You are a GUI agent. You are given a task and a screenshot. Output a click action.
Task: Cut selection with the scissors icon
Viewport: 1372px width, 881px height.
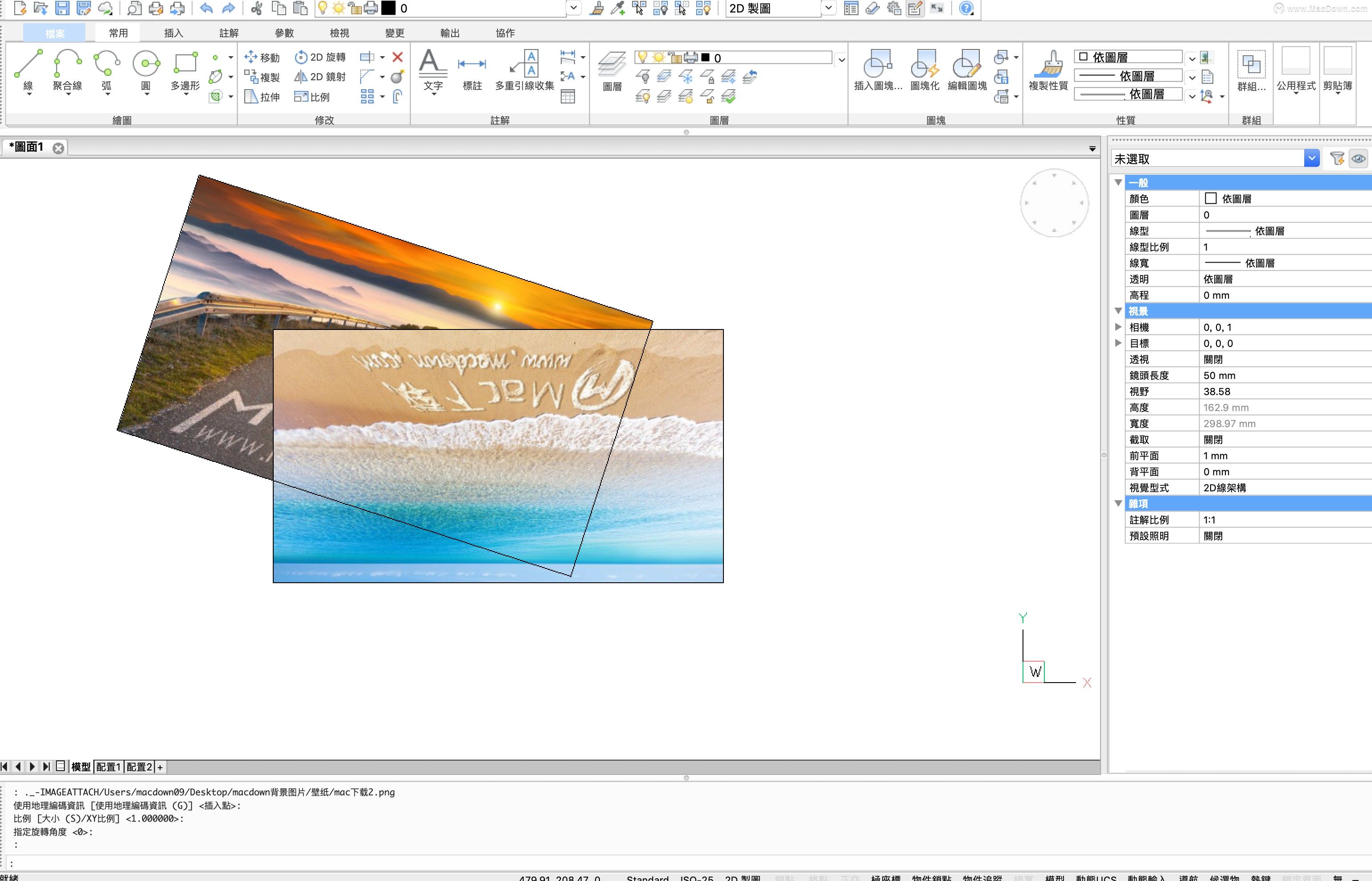[257, 8]
